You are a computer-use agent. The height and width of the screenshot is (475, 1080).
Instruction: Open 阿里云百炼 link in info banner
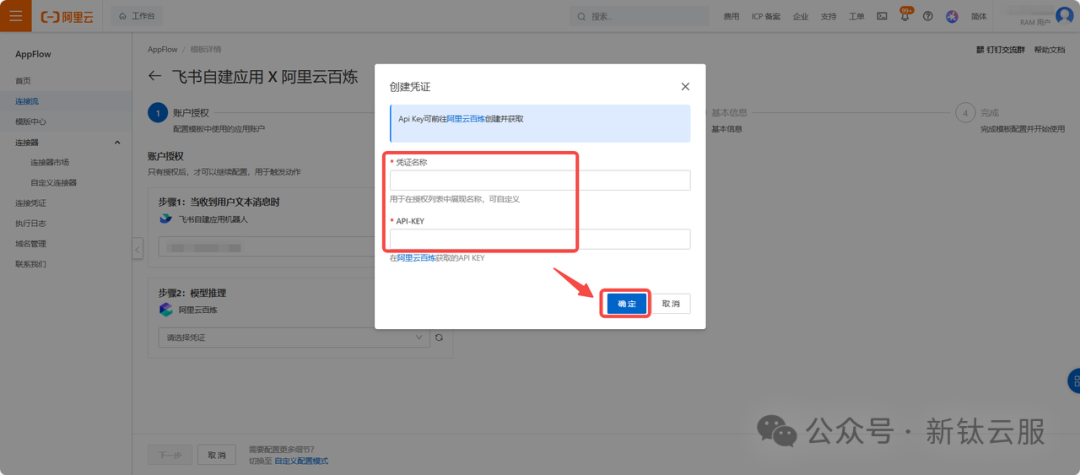[x=466, y=118]
